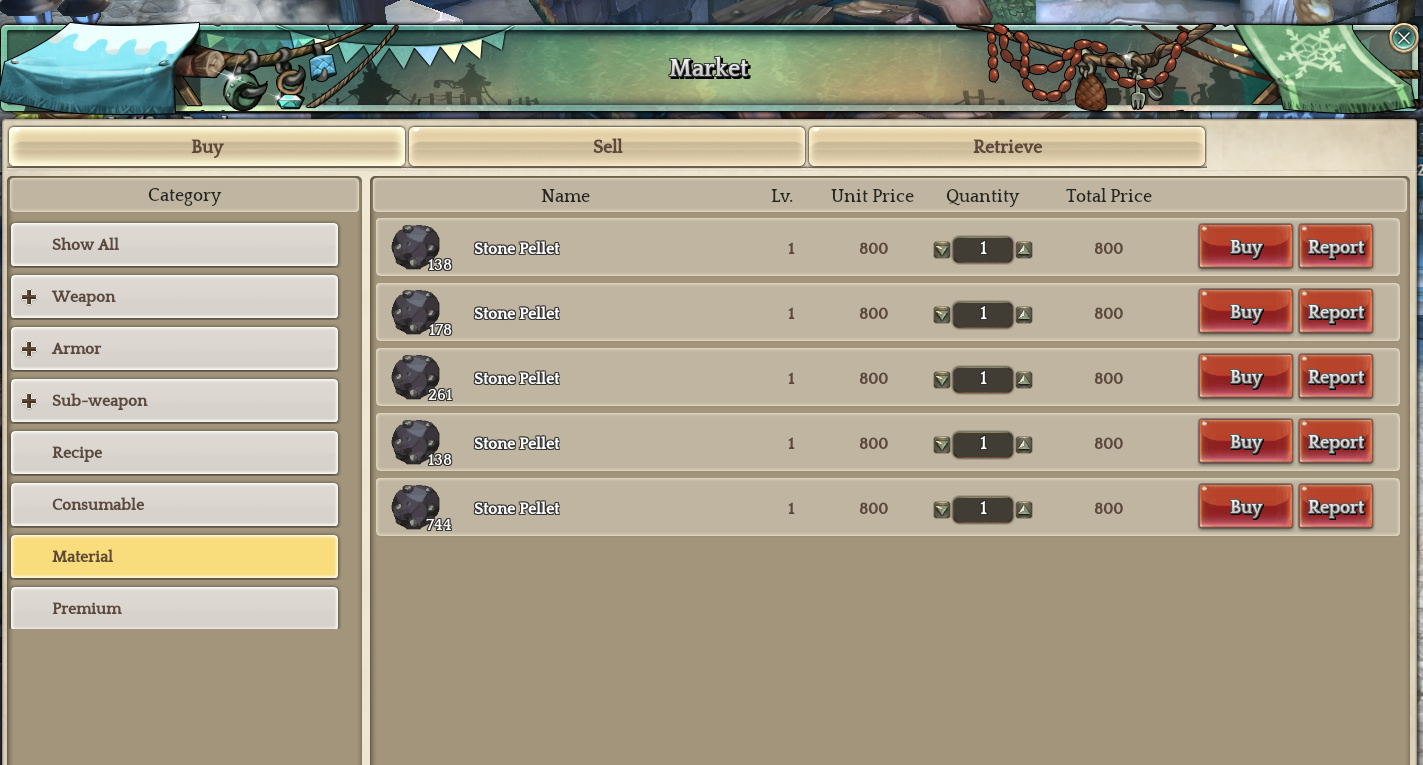Click the Stone Pellet icon with 261 stack
Viewport: 1423px width, 765px height.
[416, 377]
